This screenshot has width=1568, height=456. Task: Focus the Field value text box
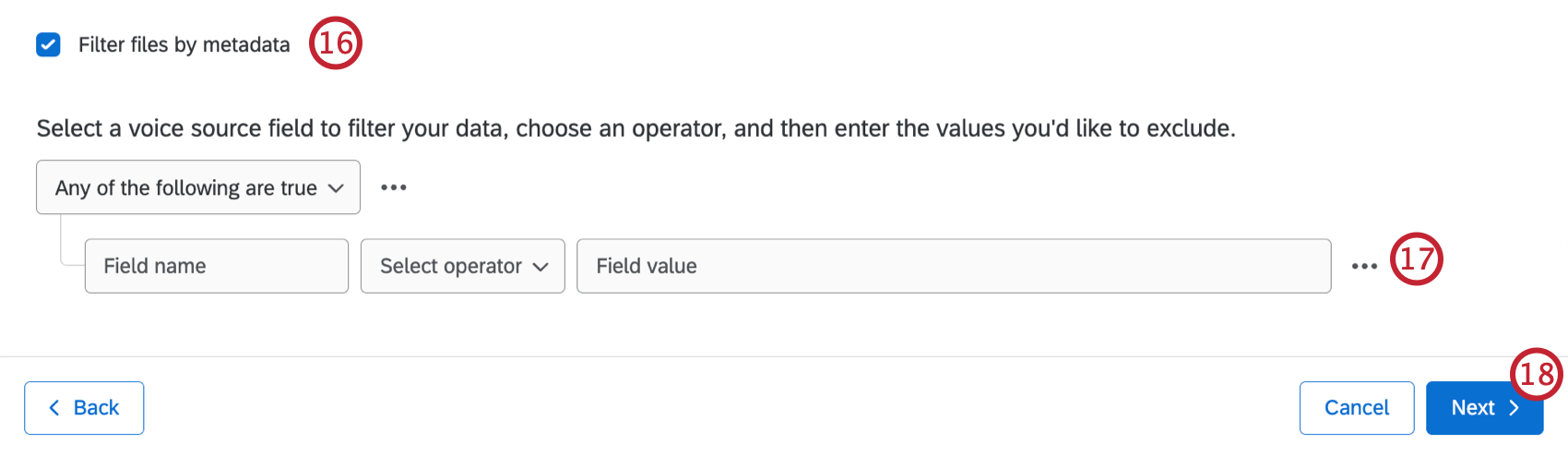click(953, 266)
